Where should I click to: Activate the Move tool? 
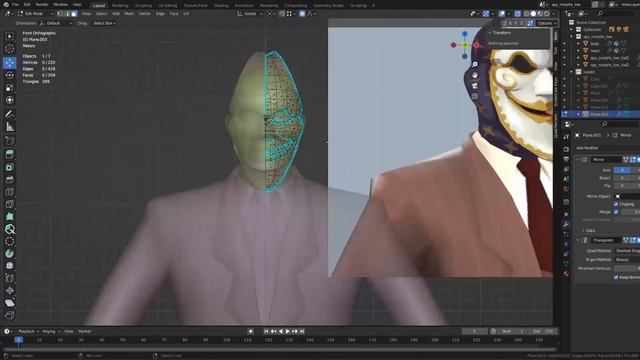tap(10, 62)
